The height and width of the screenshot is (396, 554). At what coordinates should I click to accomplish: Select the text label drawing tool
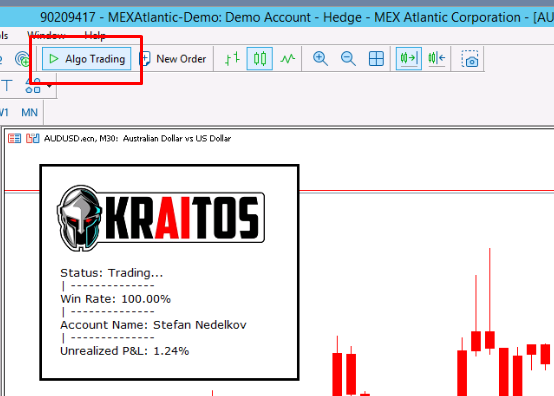pos(7,86)
